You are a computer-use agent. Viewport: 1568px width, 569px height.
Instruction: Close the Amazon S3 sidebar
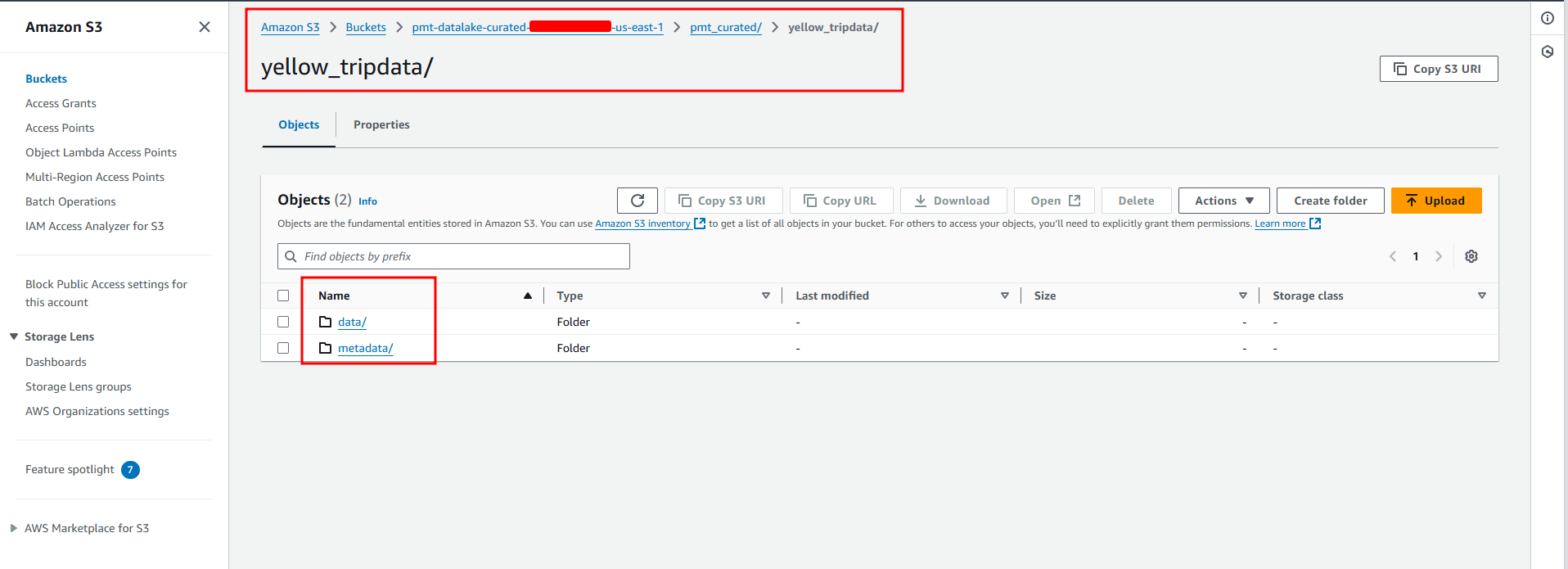point(205,27)
